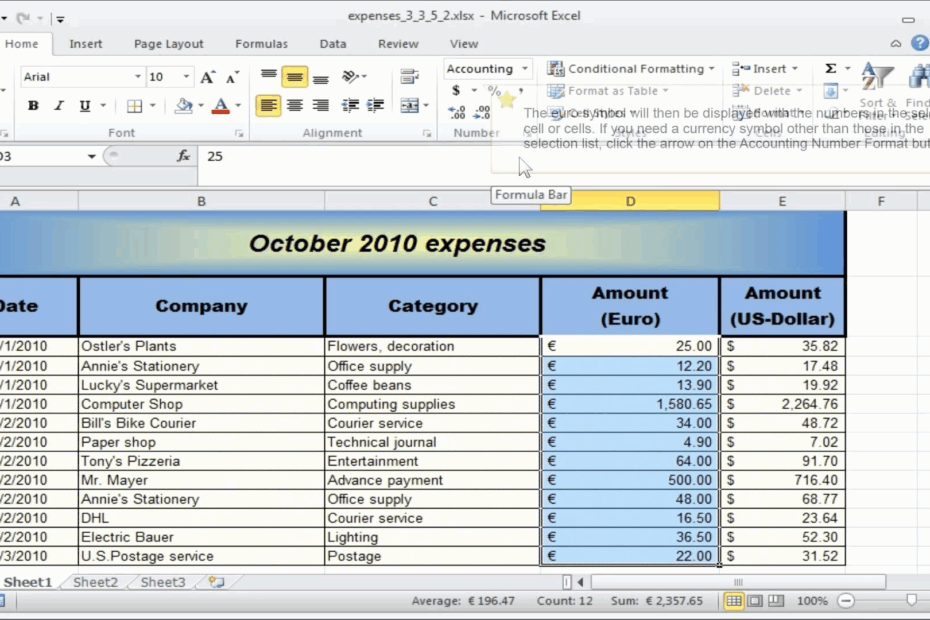
Task: Switch to the Formulas ribbon tab
Action: [x=261, y=44]
